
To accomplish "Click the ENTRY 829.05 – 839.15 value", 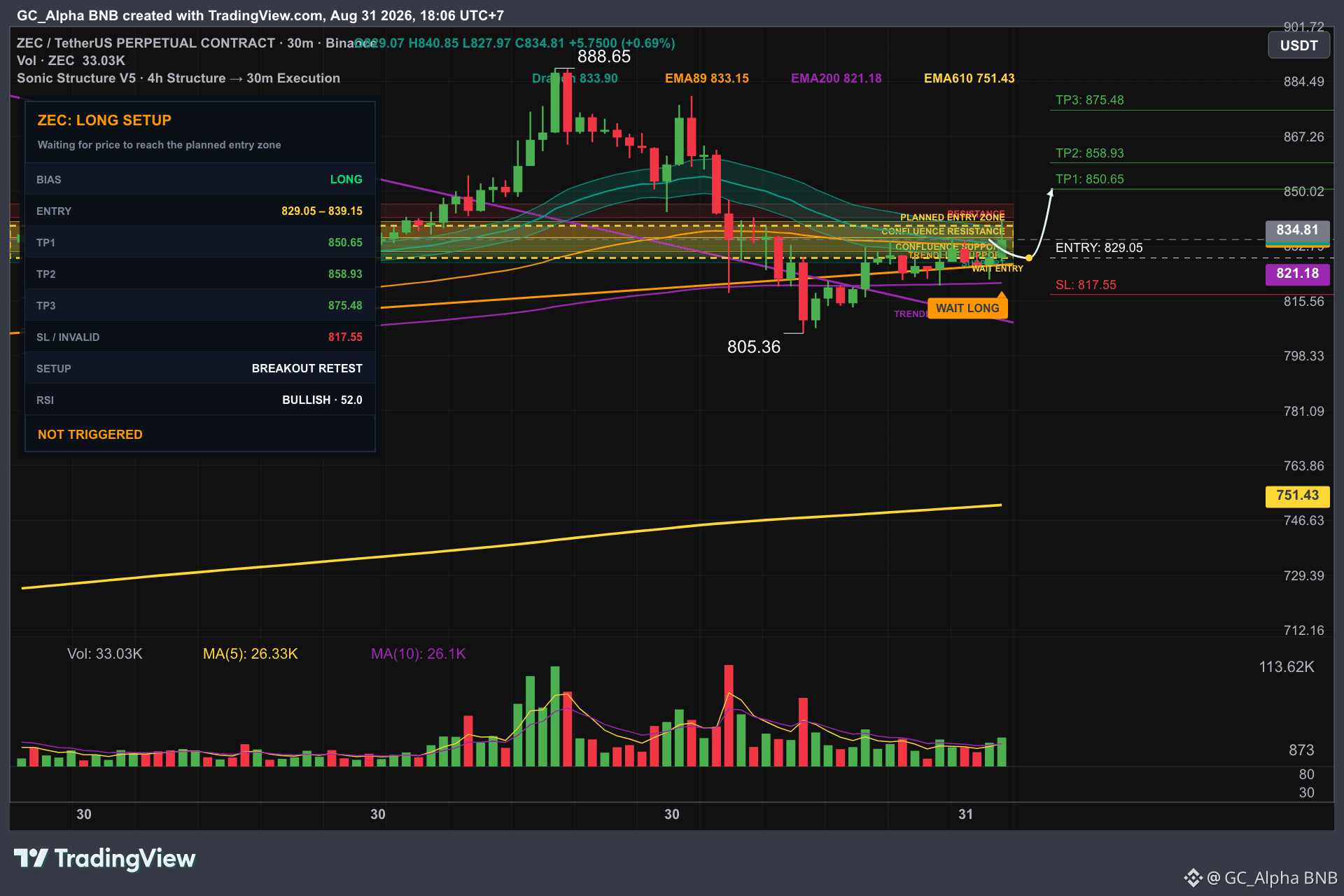I will point(322,211).
